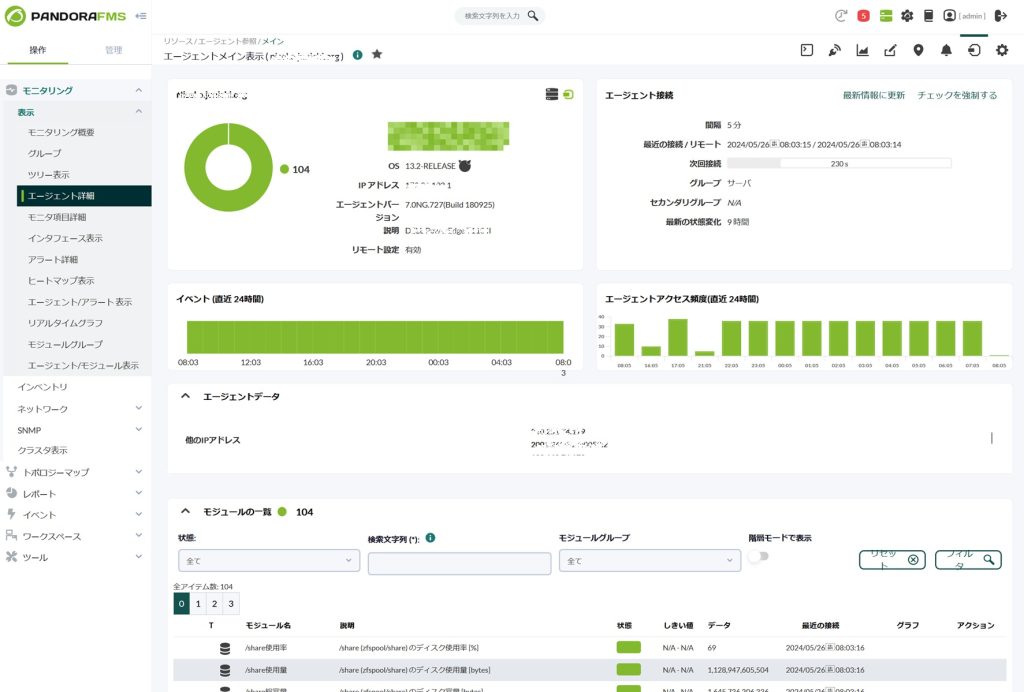This screenshot has width=1024, height=692.
Task: Click the search magnifier in the header
Action: click(533, 16)
